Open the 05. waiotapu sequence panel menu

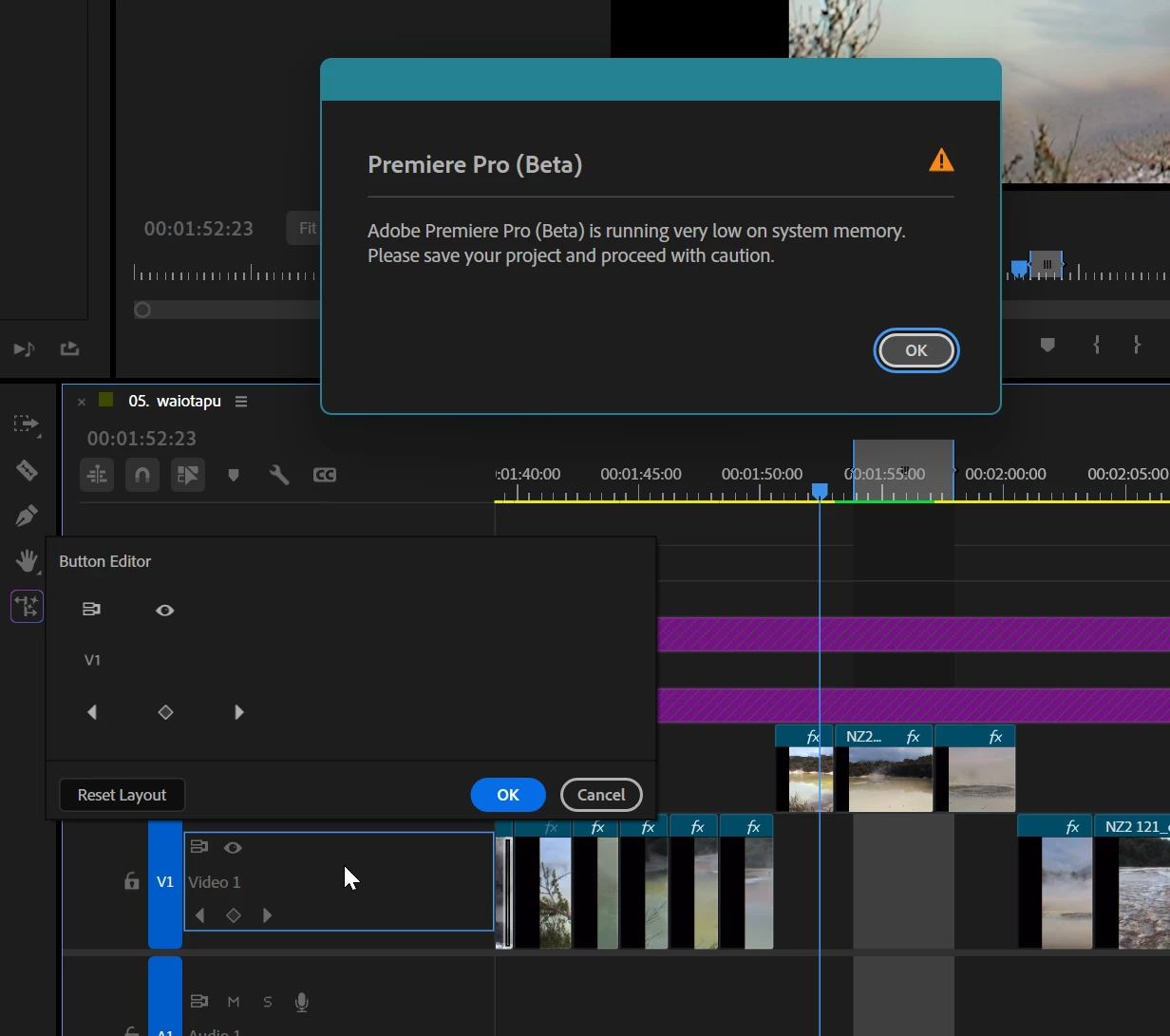241,402
